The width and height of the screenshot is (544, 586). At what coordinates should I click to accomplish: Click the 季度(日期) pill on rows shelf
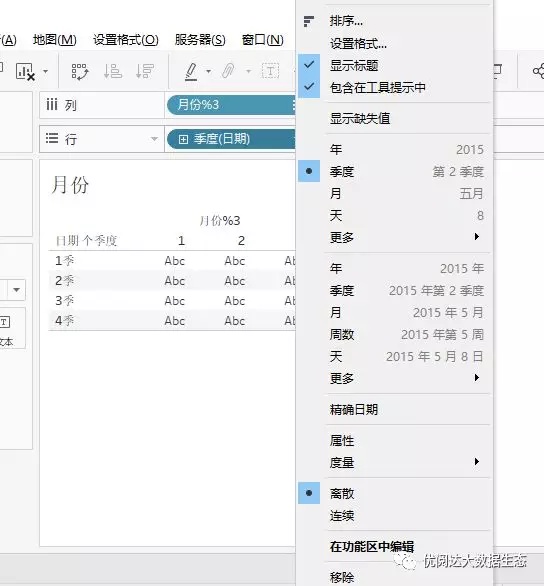click(x=231, y=139)
